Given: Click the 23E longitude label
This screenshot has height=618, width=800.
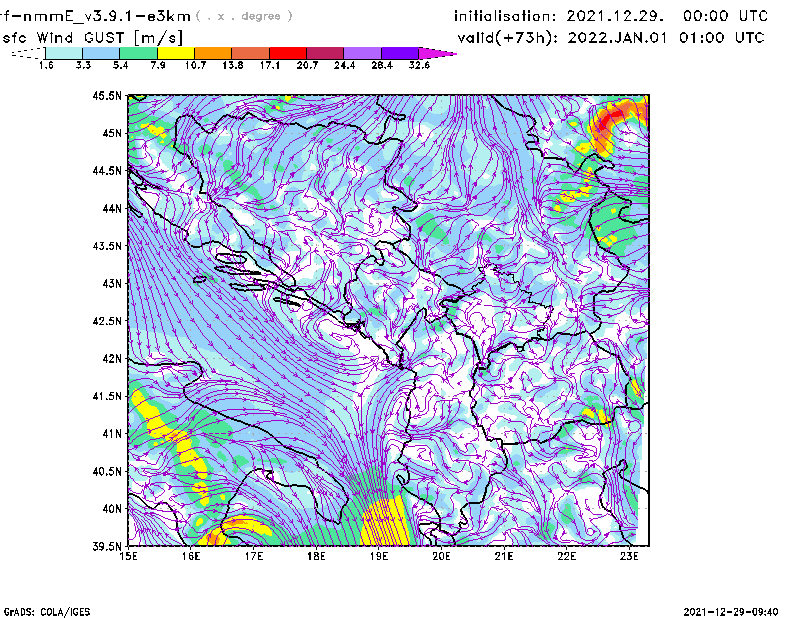Looking at the screenshot, I should pos(629,556).
